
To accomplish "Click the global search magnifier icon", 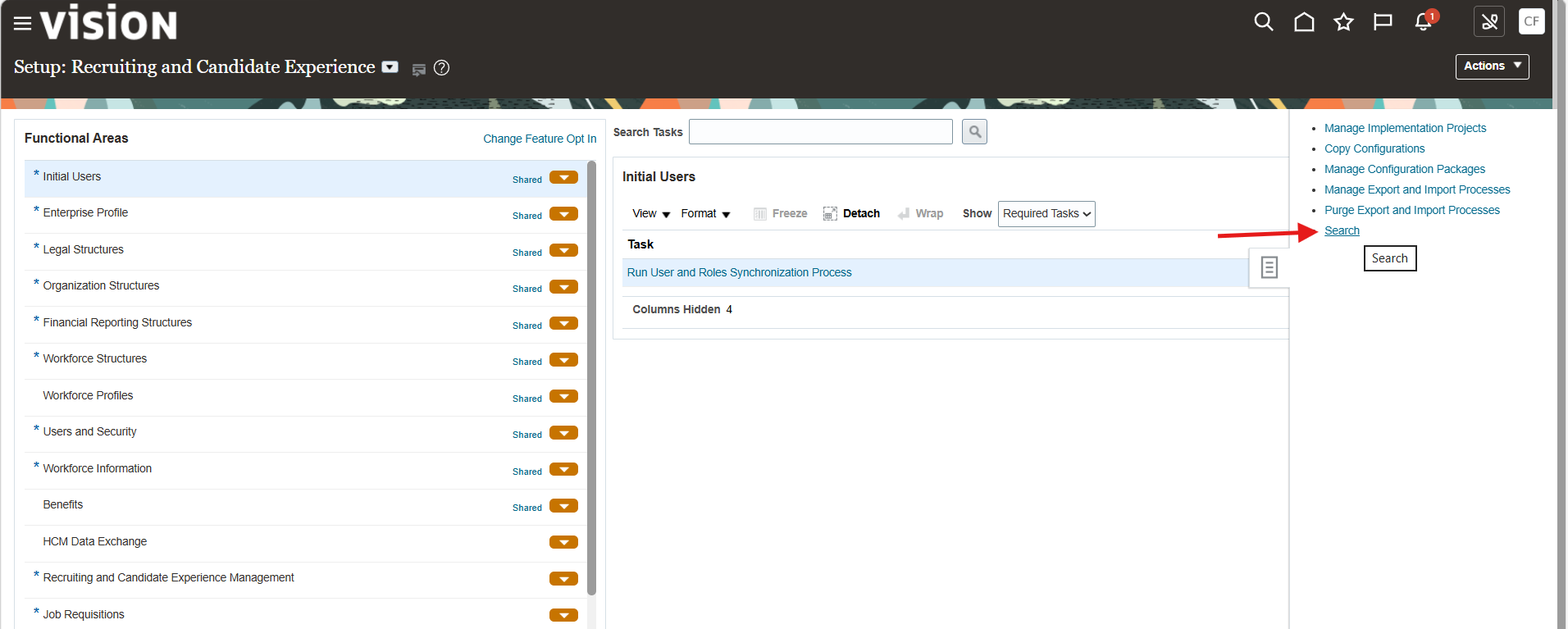I will pos(1263,22).
